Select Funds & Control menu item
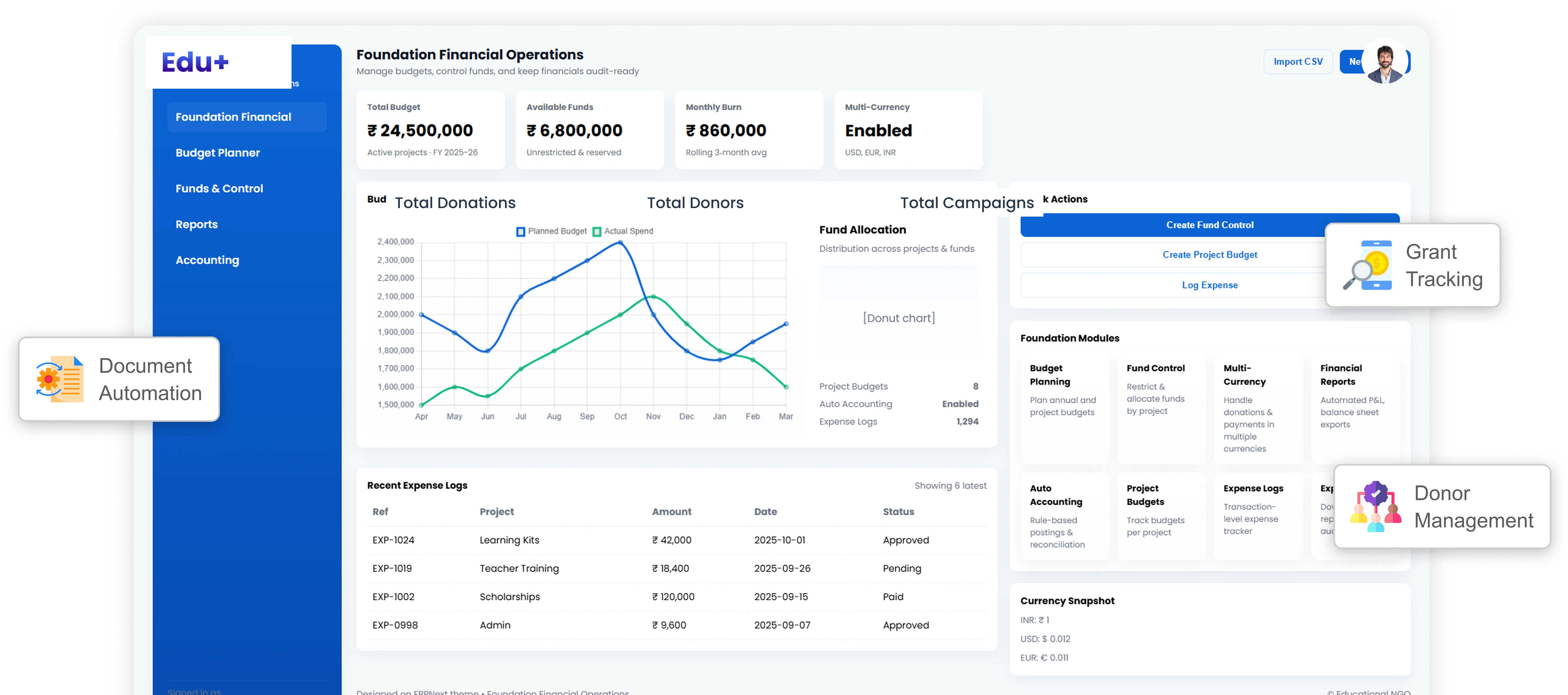 coord(219,189)
